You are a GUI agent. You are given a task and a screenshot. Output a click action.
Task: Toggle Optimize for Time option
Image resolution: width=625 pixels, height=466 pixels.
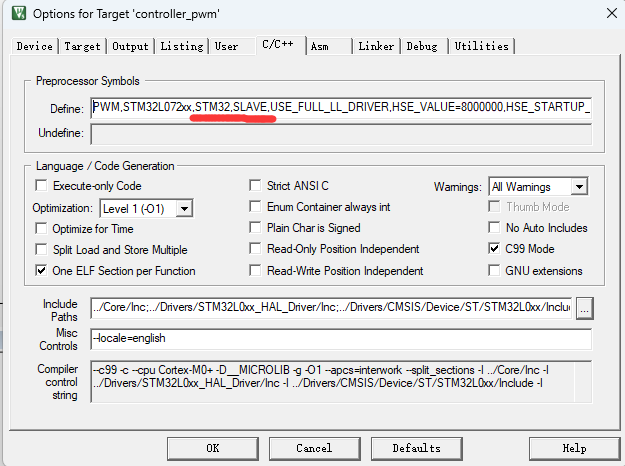[41, 228]
